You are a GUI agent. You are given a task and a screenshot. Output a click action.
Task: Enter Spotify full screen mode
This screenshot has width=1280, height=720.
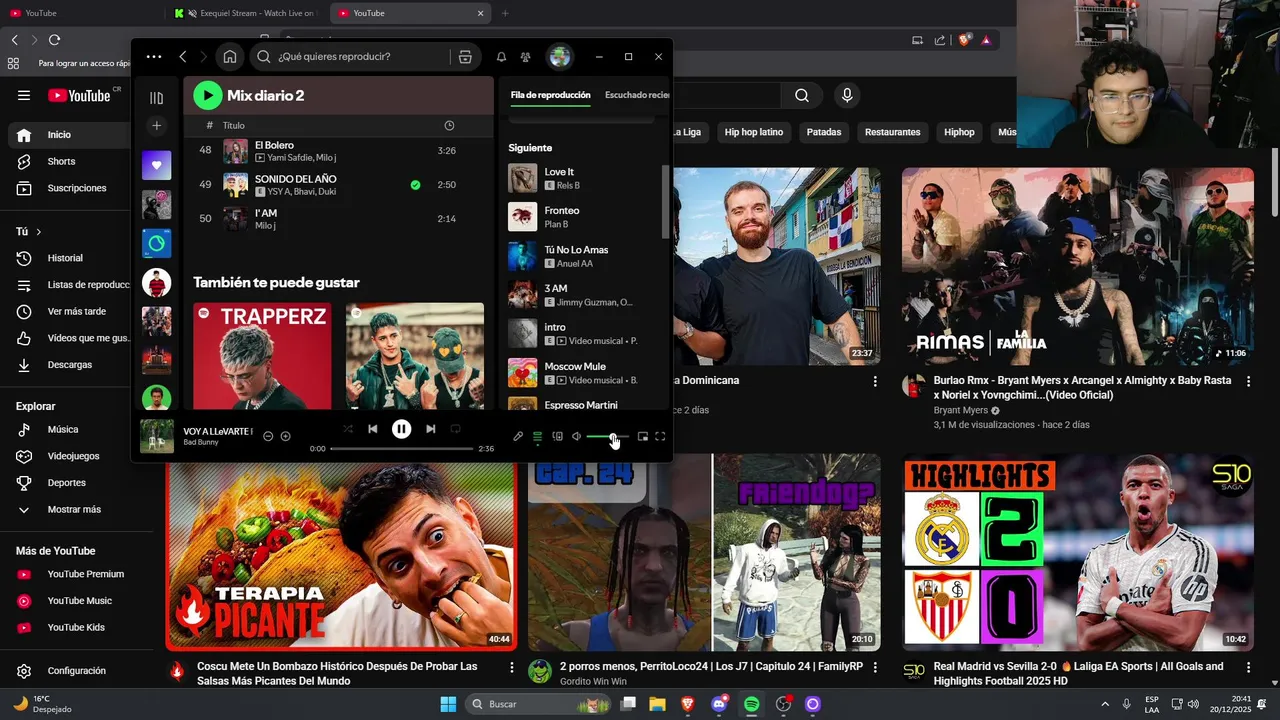[x=660, y=436]
